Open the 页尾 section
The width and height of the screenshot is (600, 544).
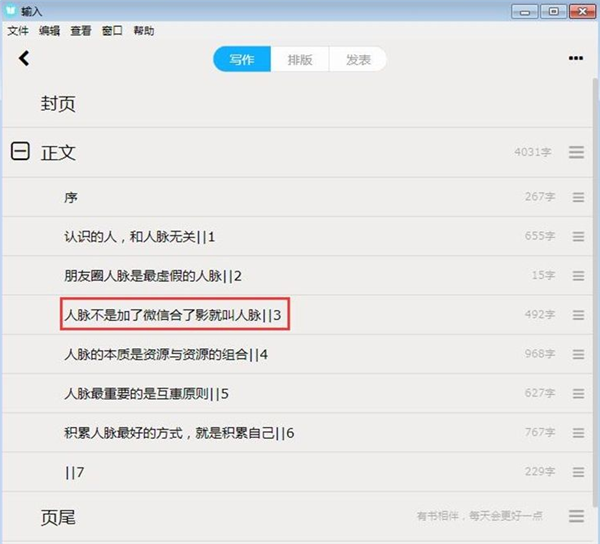pyautogui.click(x=58, y=518)
